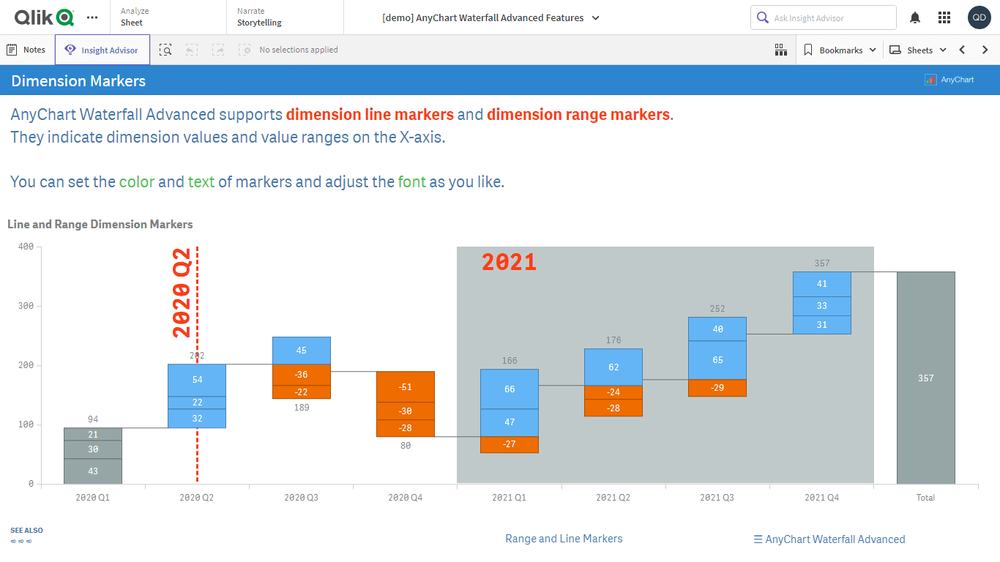Toggle the Notes panel
The height and width of the screenshot is (562, 1000).
27,50
